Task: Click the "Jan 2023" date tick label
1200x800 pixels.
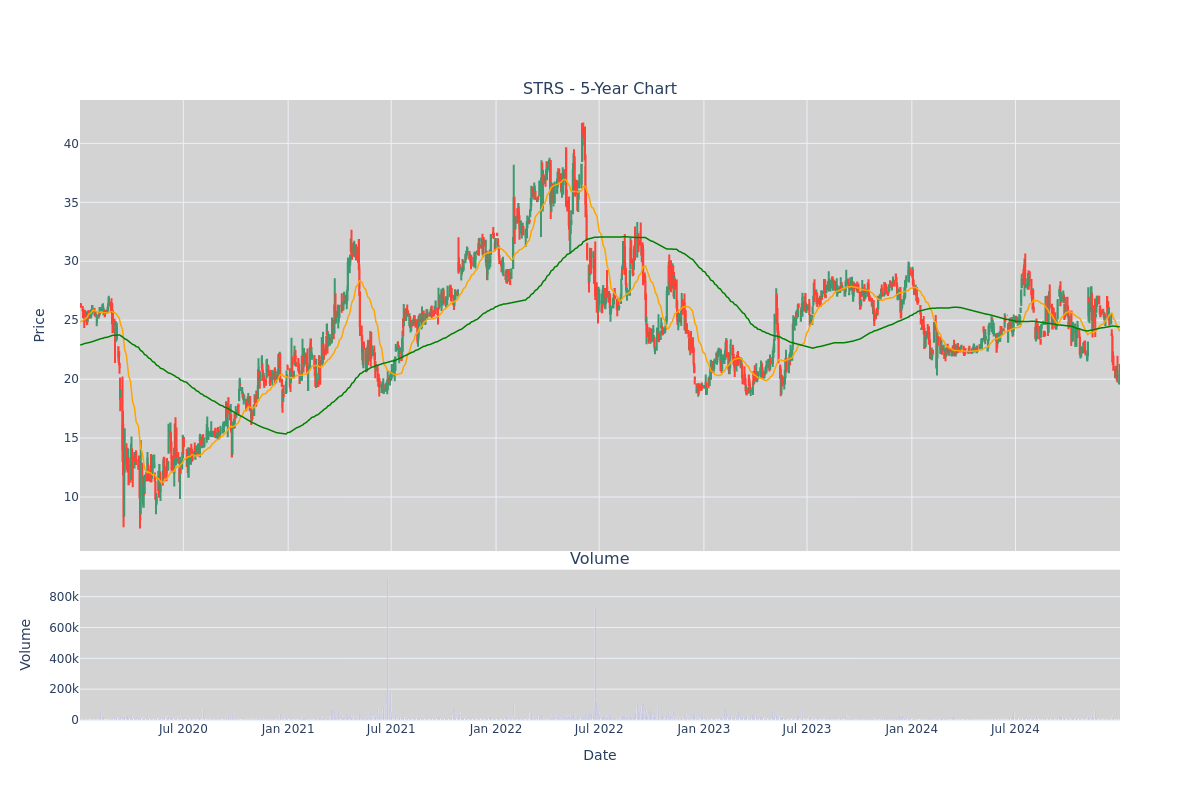Action: (x=703, y=729)
